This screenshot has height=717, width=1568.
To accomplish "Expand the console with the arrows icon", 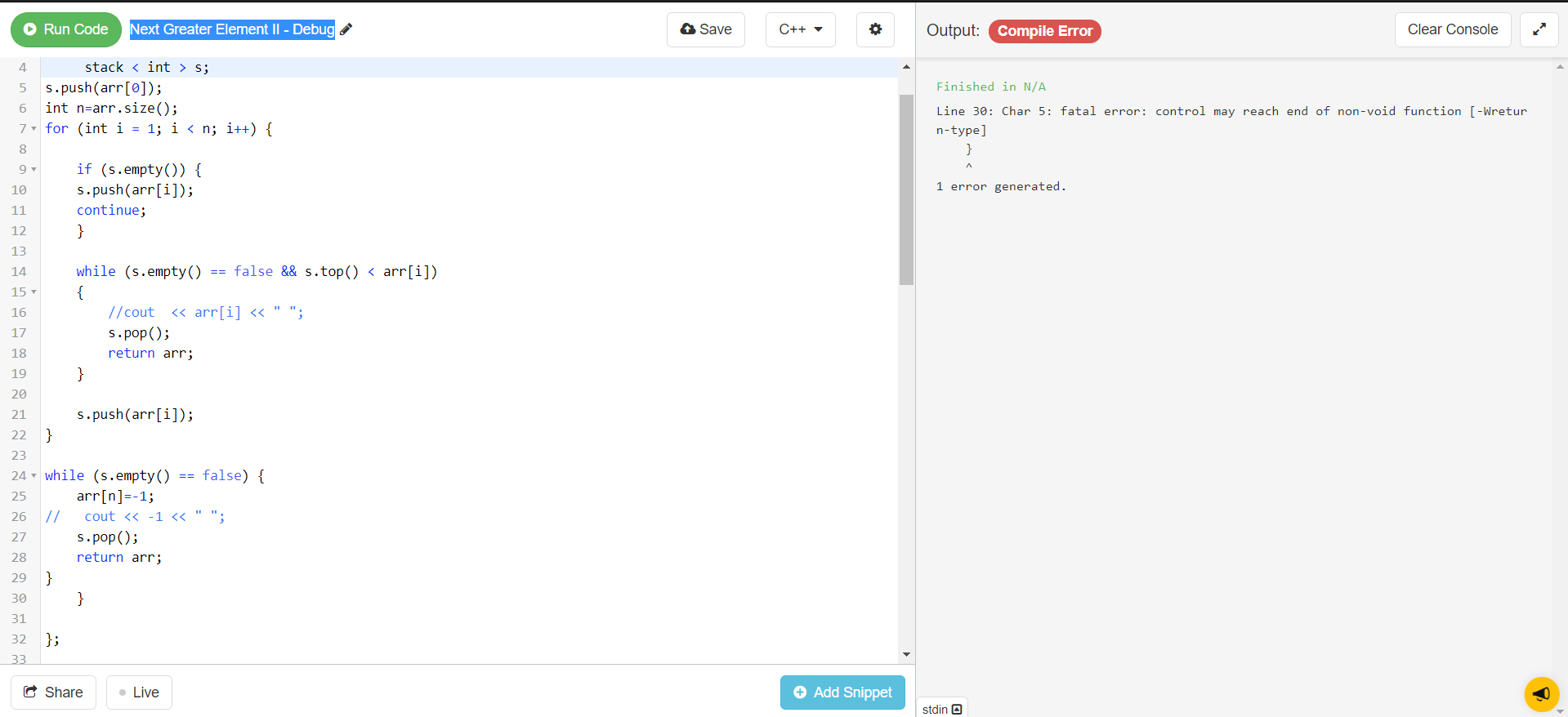I will tap(1539, 29).
